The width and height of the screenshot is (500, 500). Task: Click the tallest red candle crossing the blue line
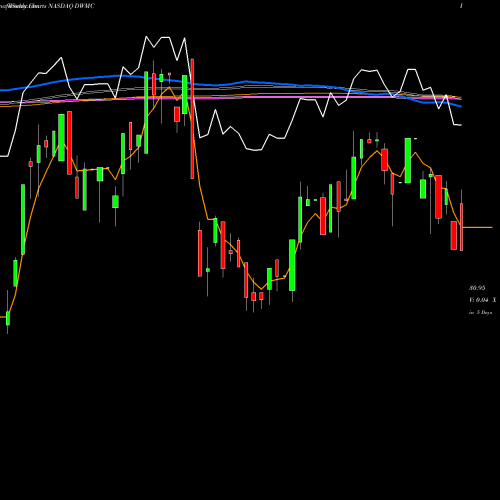192,119
